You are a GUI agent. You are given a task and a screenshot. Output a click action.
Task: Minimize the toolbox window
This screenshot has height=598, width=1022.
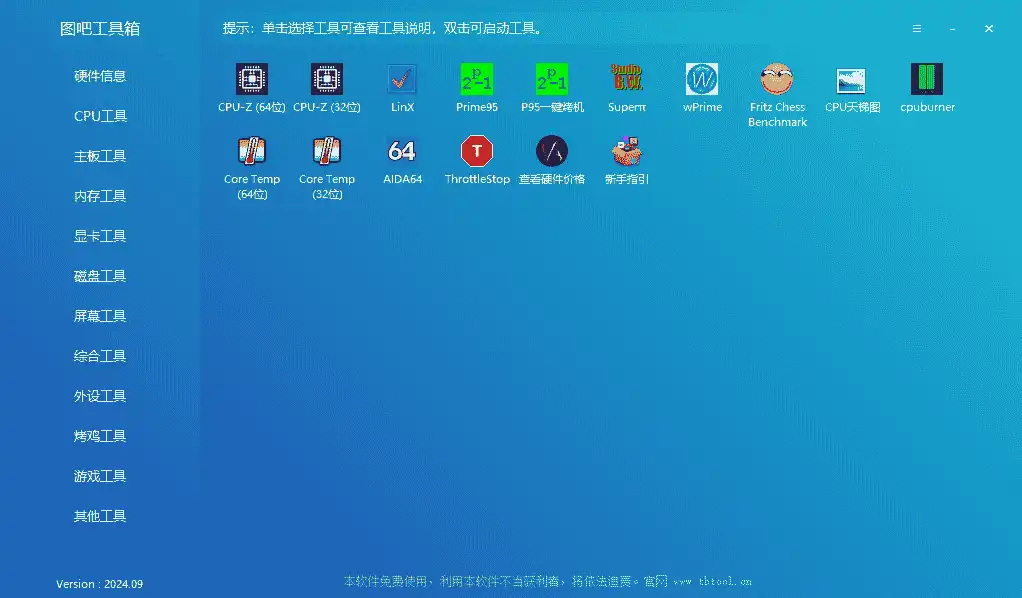952,29
